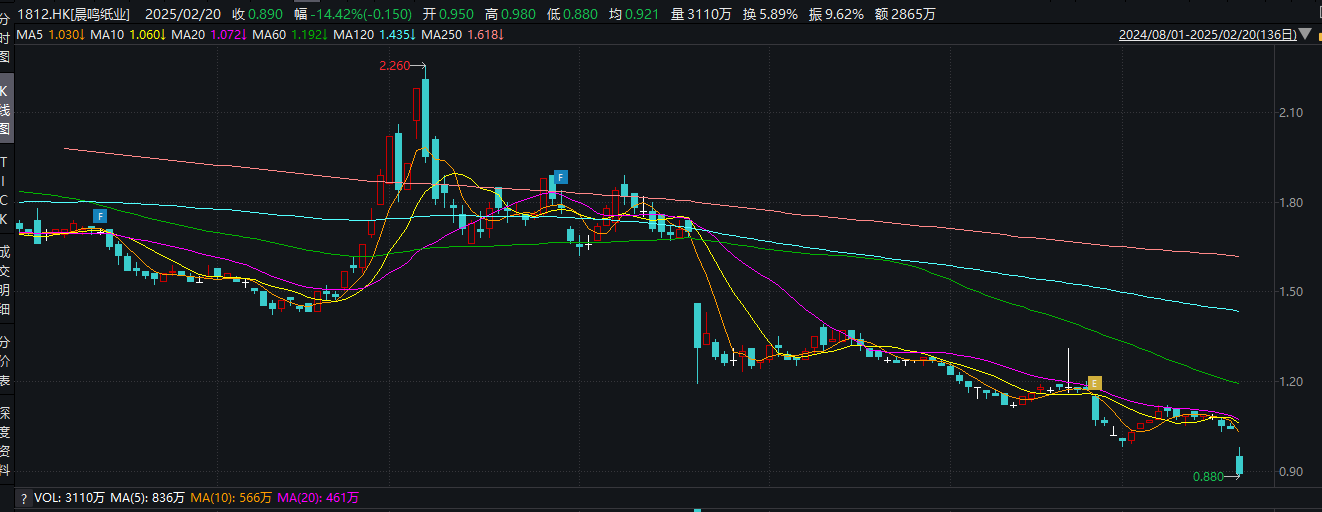Click the blue F marker near the chart's left edge

tap(99, 216)
